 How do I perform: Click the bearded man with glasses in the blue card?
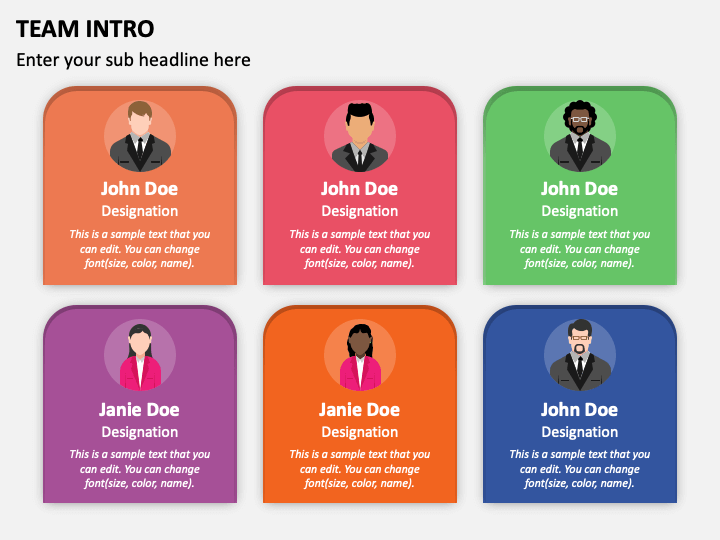(580, 355)
